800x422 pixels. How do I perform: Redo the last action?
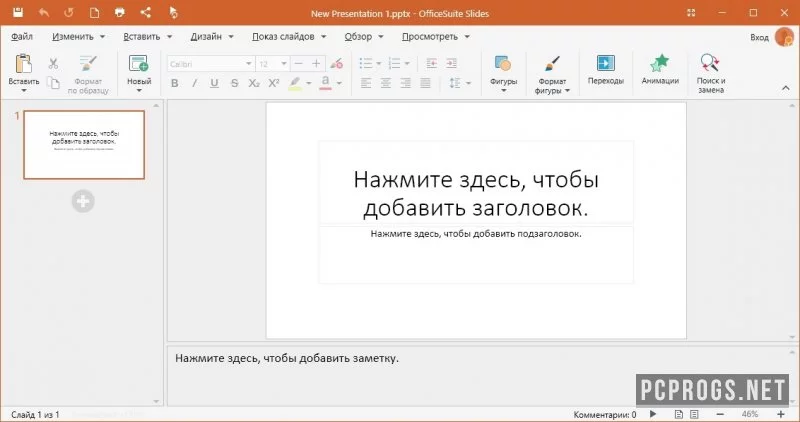[69, 12]
